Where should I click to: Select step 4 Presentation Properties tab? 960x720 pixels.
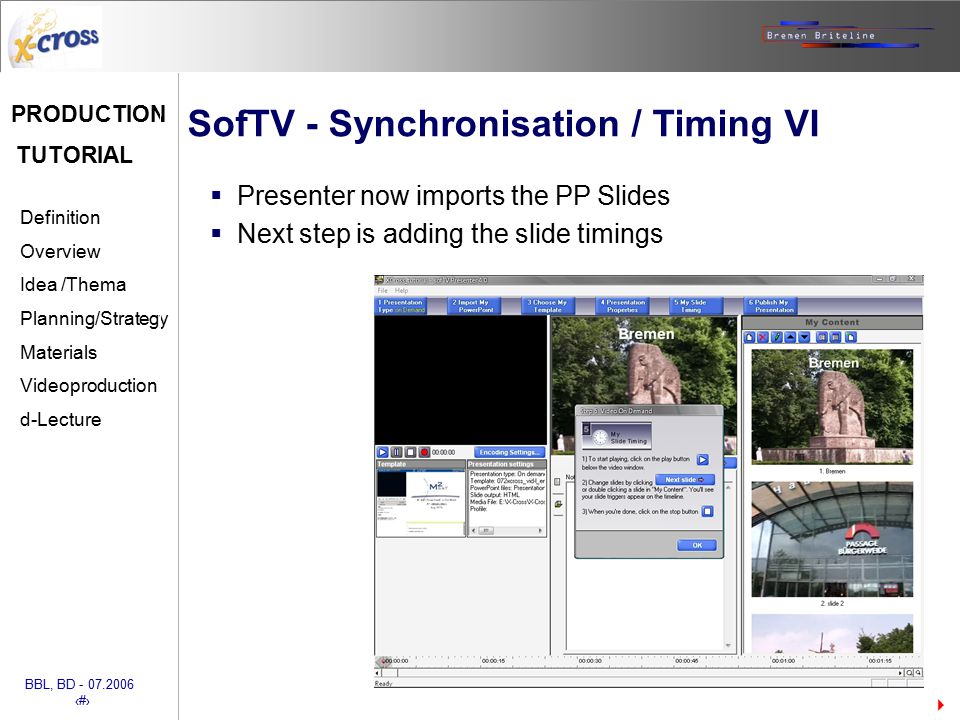[623, 306]
